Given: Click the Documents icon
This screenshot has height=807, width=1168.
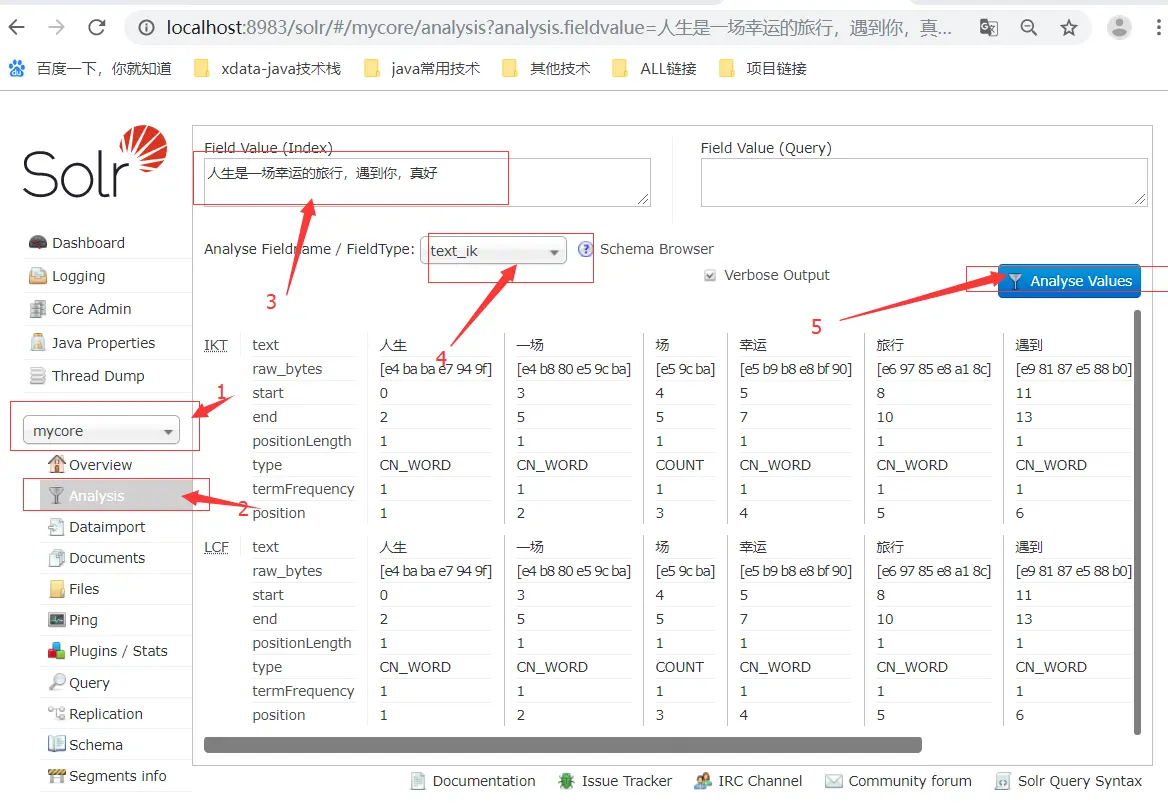Looking at the screenshot, I should point(57,557).
